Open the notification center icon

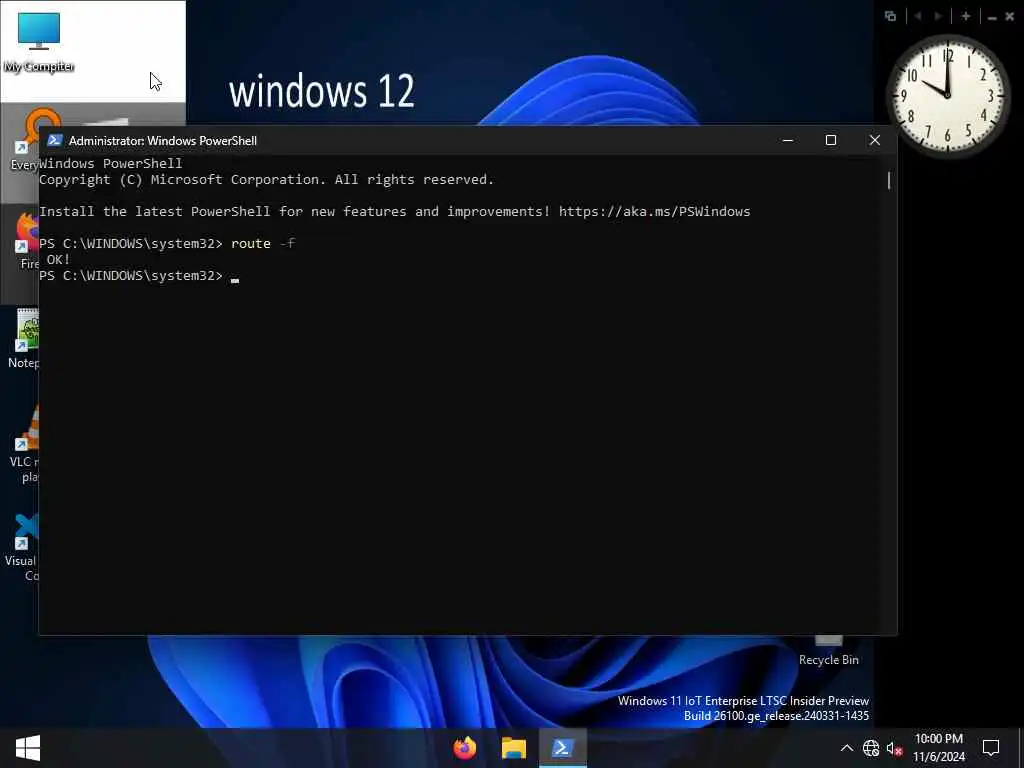pos(991,748)
